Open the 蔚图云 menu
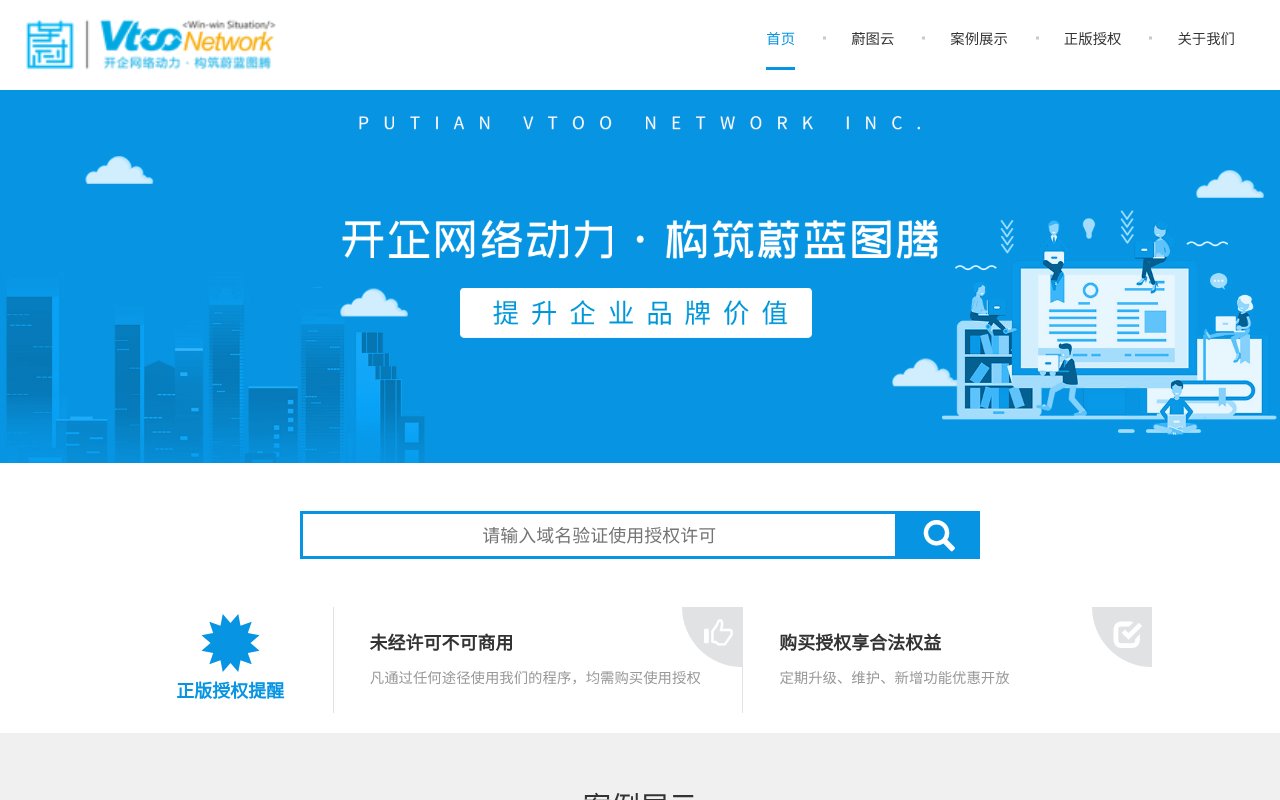 point(872,38)
